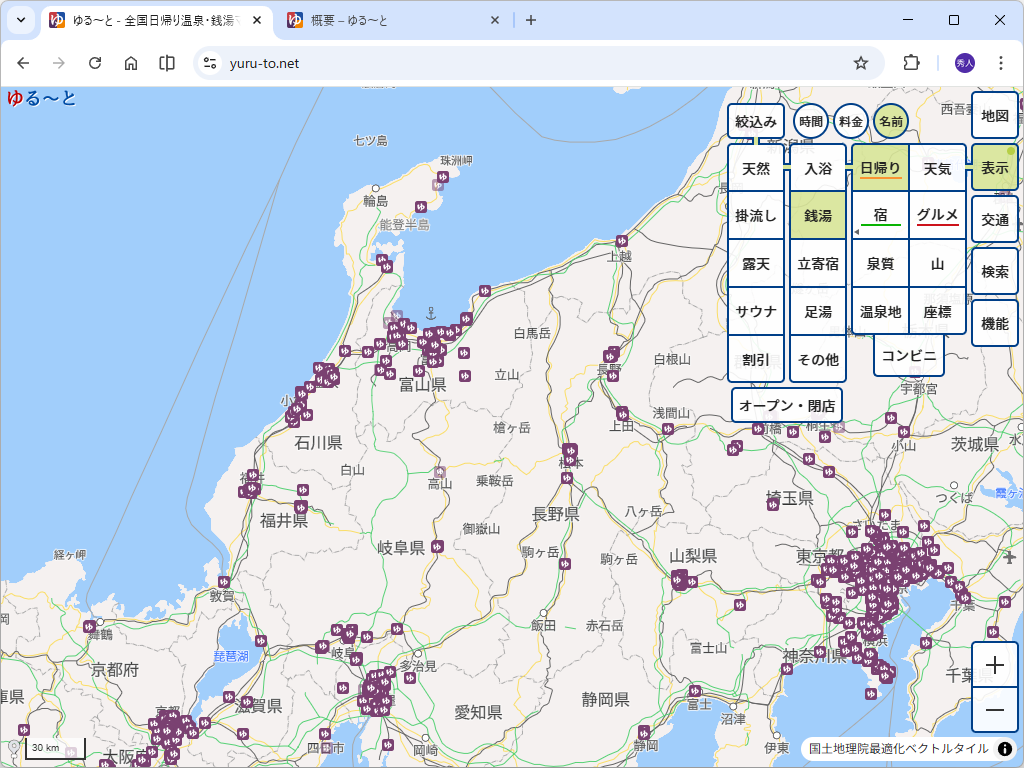The height and width of the screenshot is (768, 1024).
Task: Open the 検索 search menu
Action: 994,272
